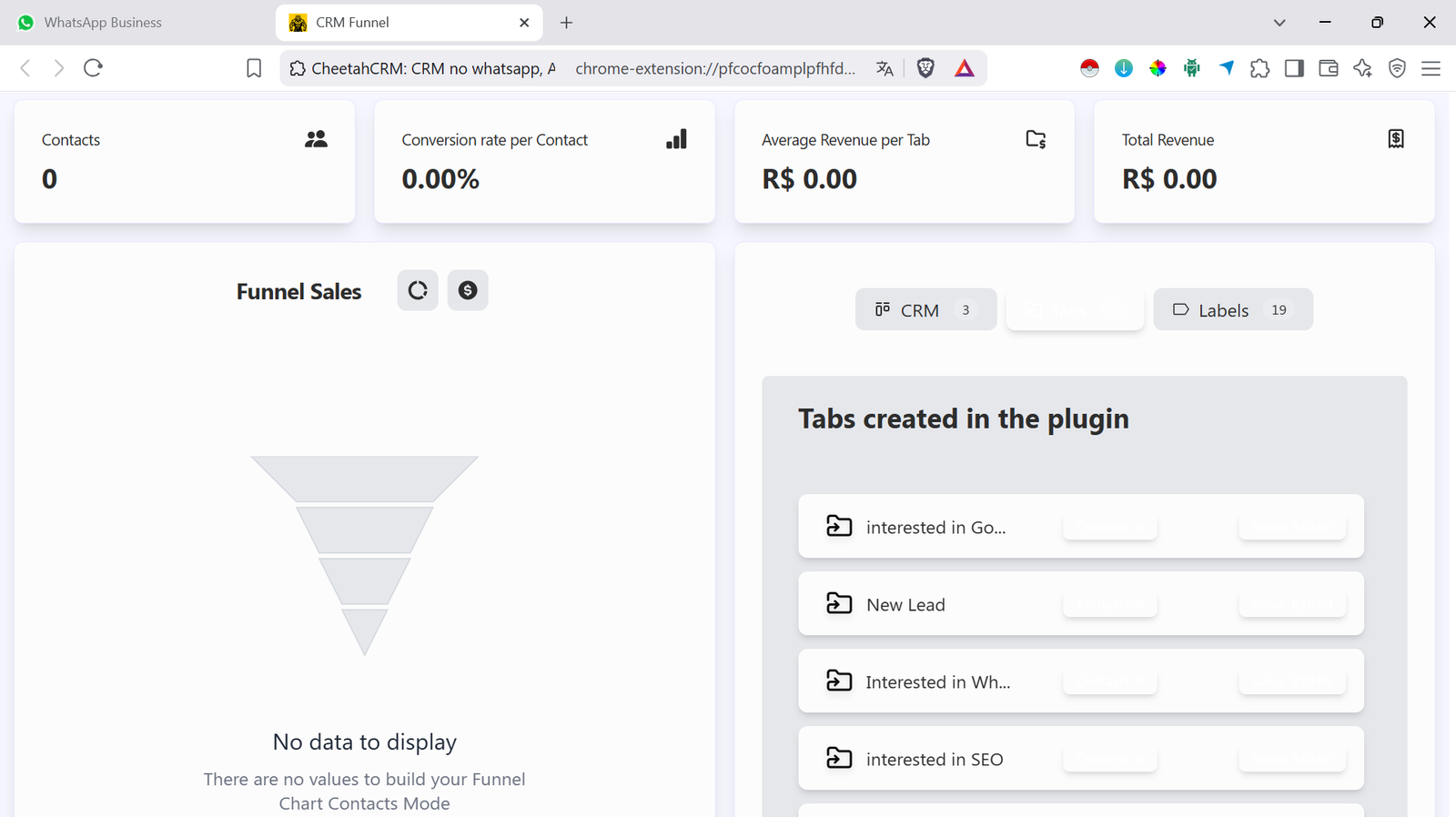This screenshot has width=1456, height=817.
Task: Open the 'interested in SEO' tab entry
Action: [935, 759]
